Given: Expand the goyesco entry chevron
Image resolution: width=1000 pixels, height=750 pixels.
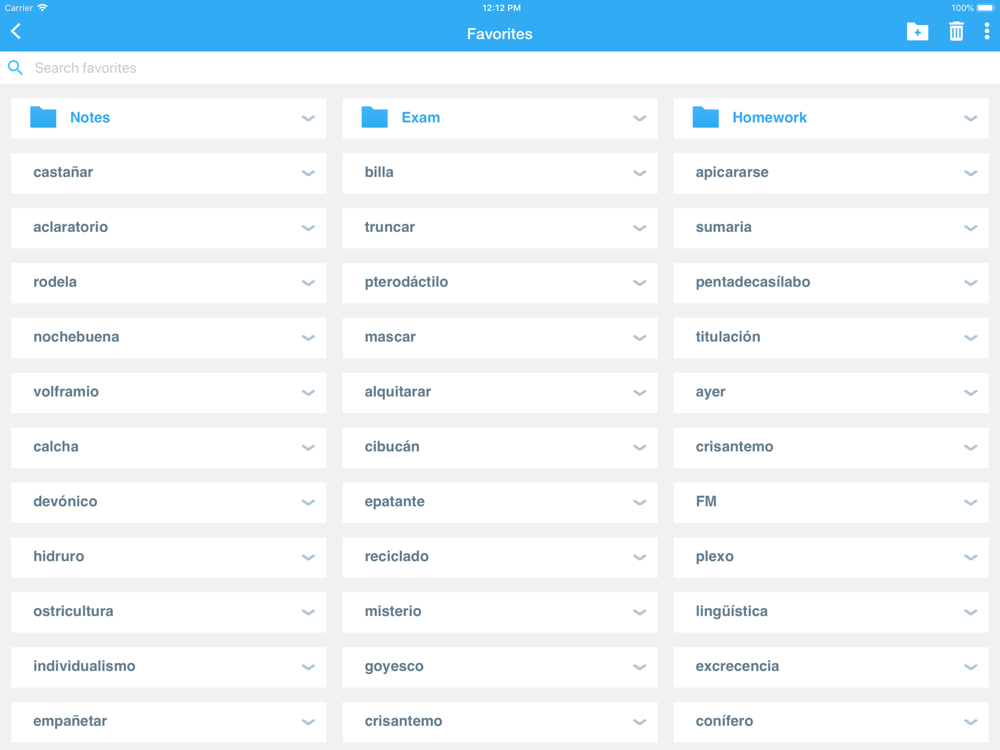Looking at the screenshot, I should pyautogui.click(x=639, y=667).
